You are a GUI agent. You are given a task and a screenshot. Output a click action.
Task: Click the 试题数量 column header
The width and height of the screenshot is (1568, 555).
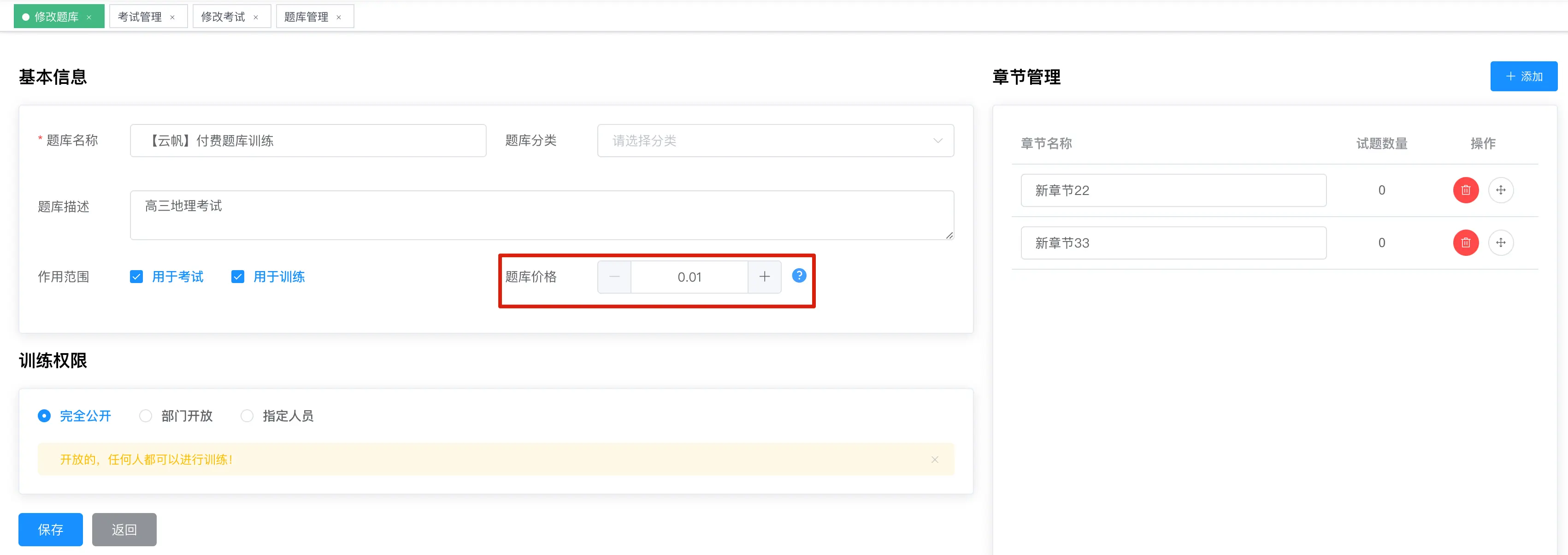coord(1381,144)
